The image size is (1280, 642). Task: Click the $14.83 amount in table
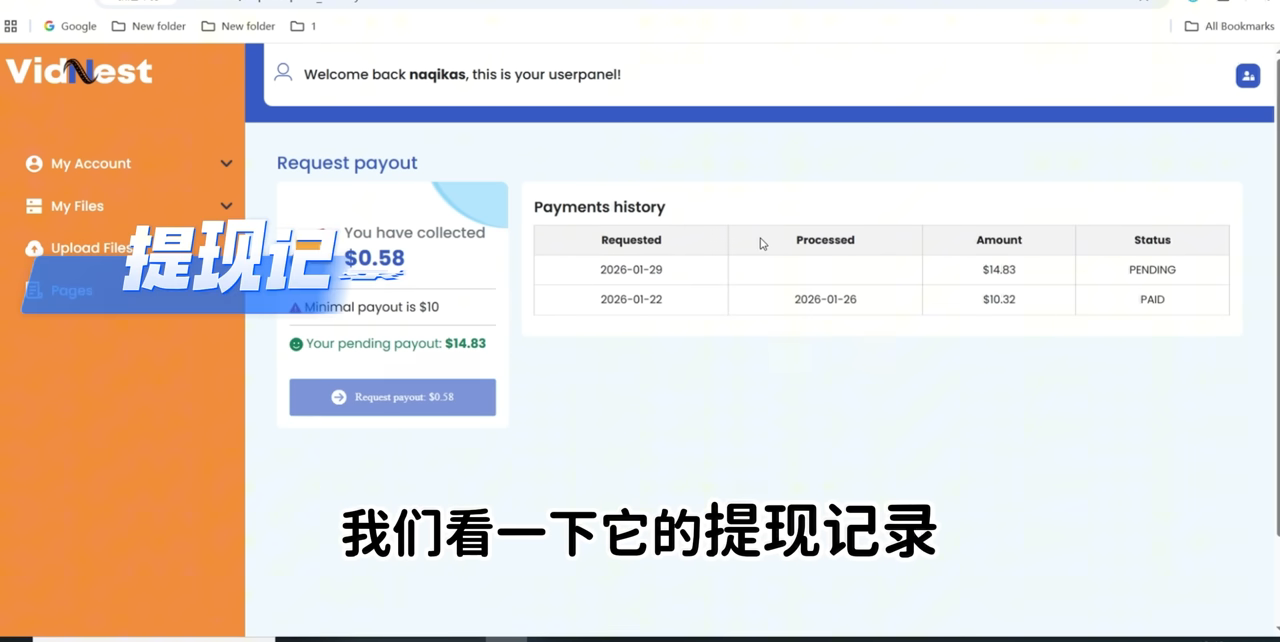coord(999,270)
